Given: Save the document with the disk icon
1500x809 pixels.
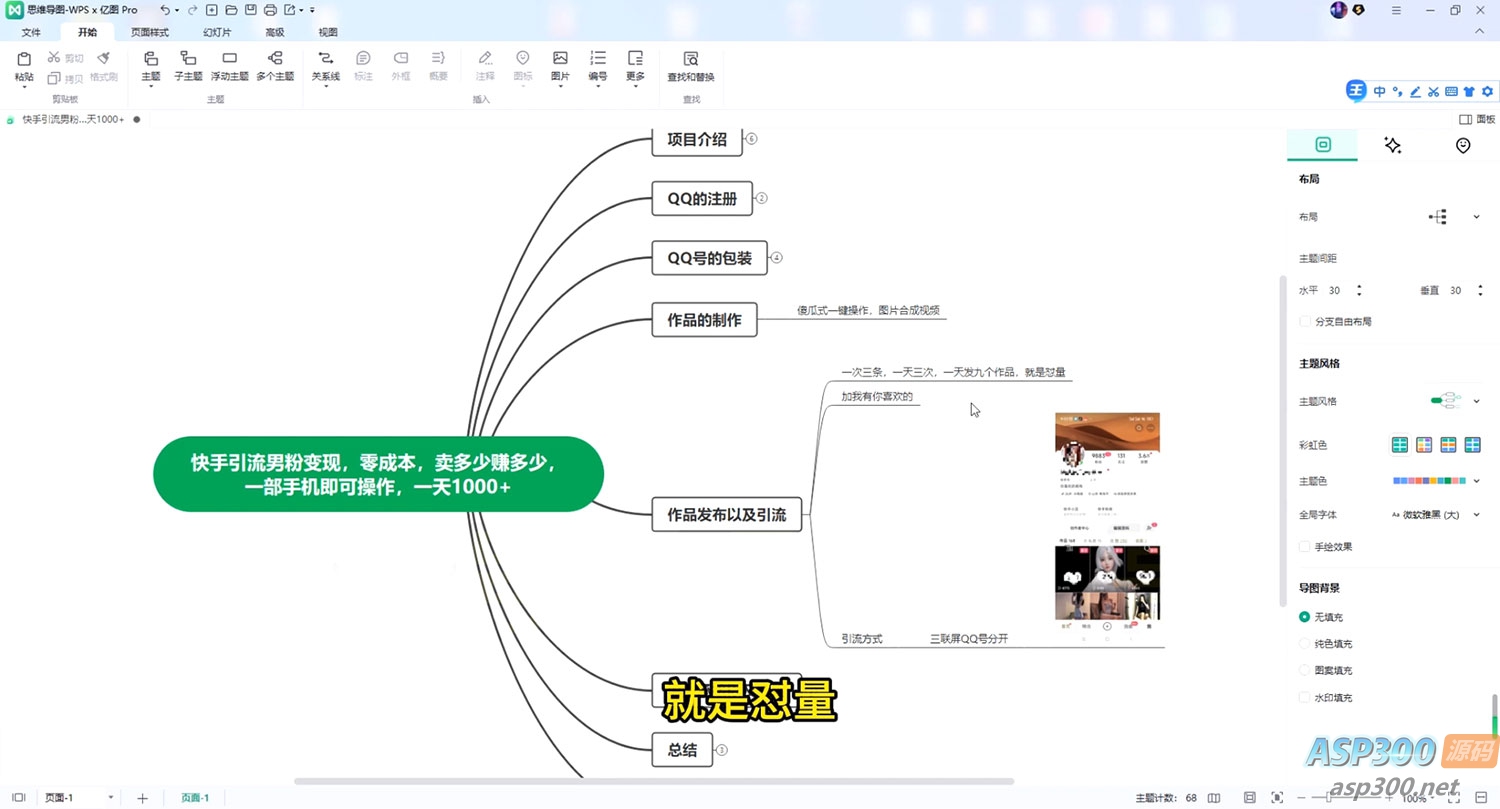Looking at the screenshot, I should pyautogui.click(x=250, y=10).
